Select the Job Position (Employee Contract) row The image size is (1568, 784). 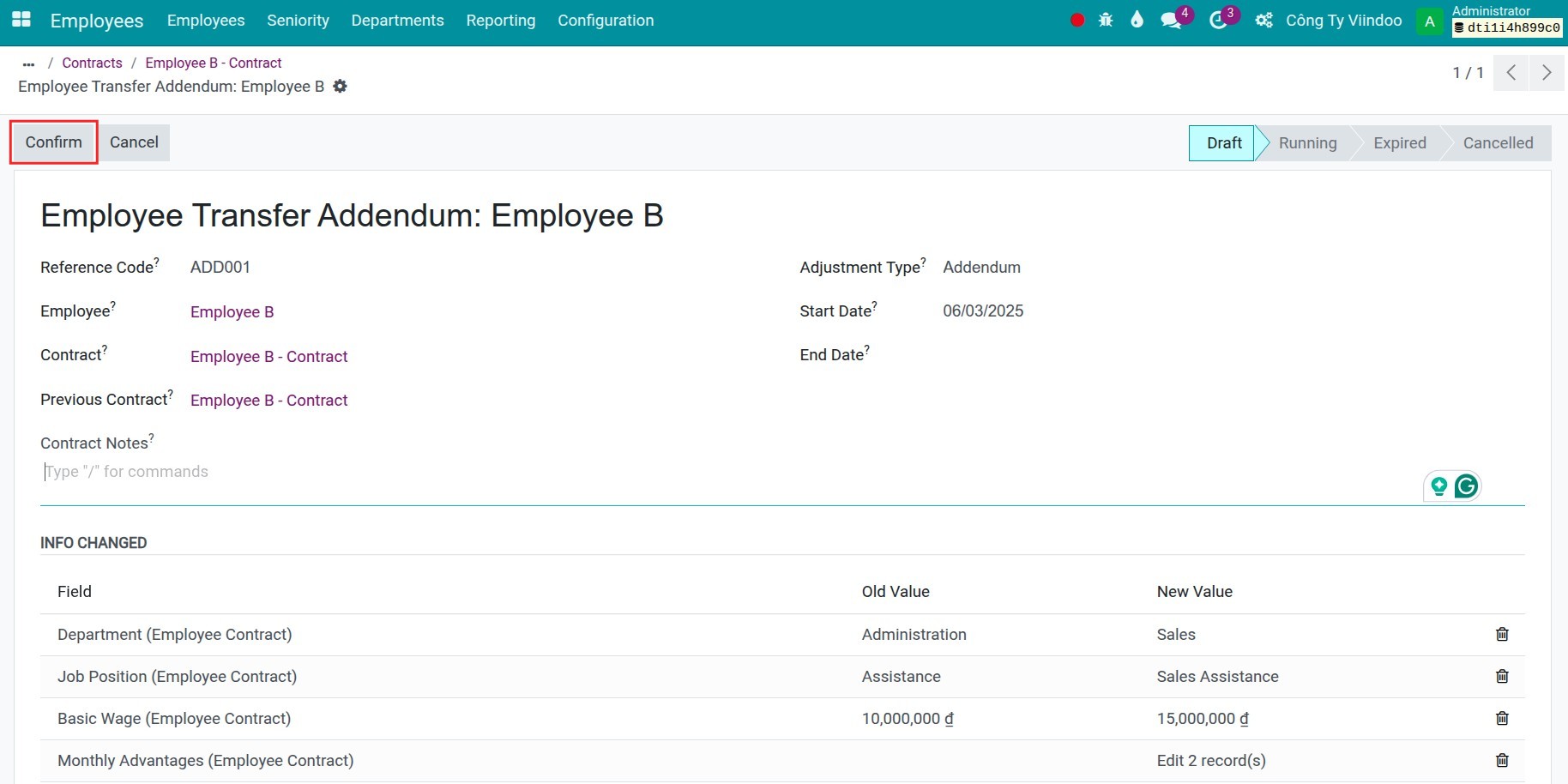pyautogui.click(x=782, y=677)
